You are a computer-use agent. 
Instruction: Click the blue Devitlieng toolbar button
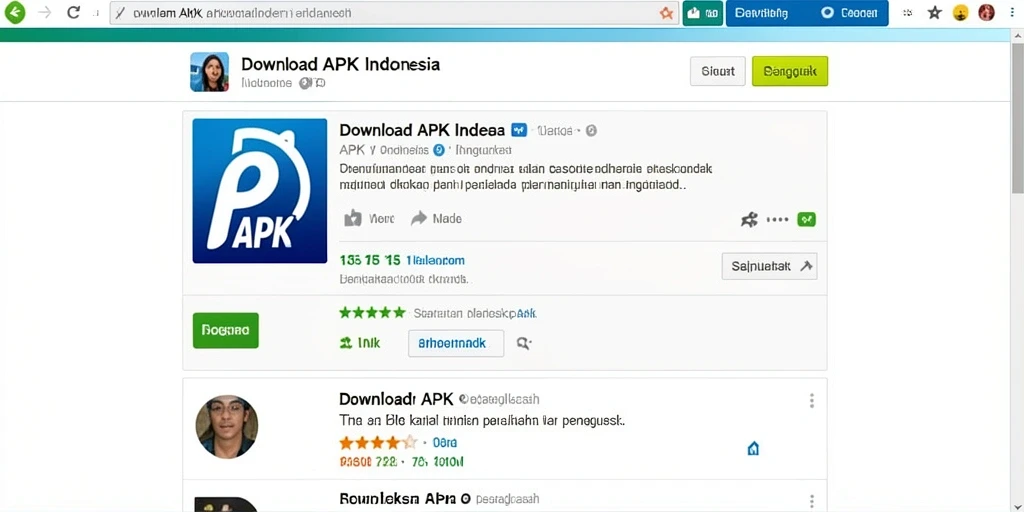coord(761,13)
